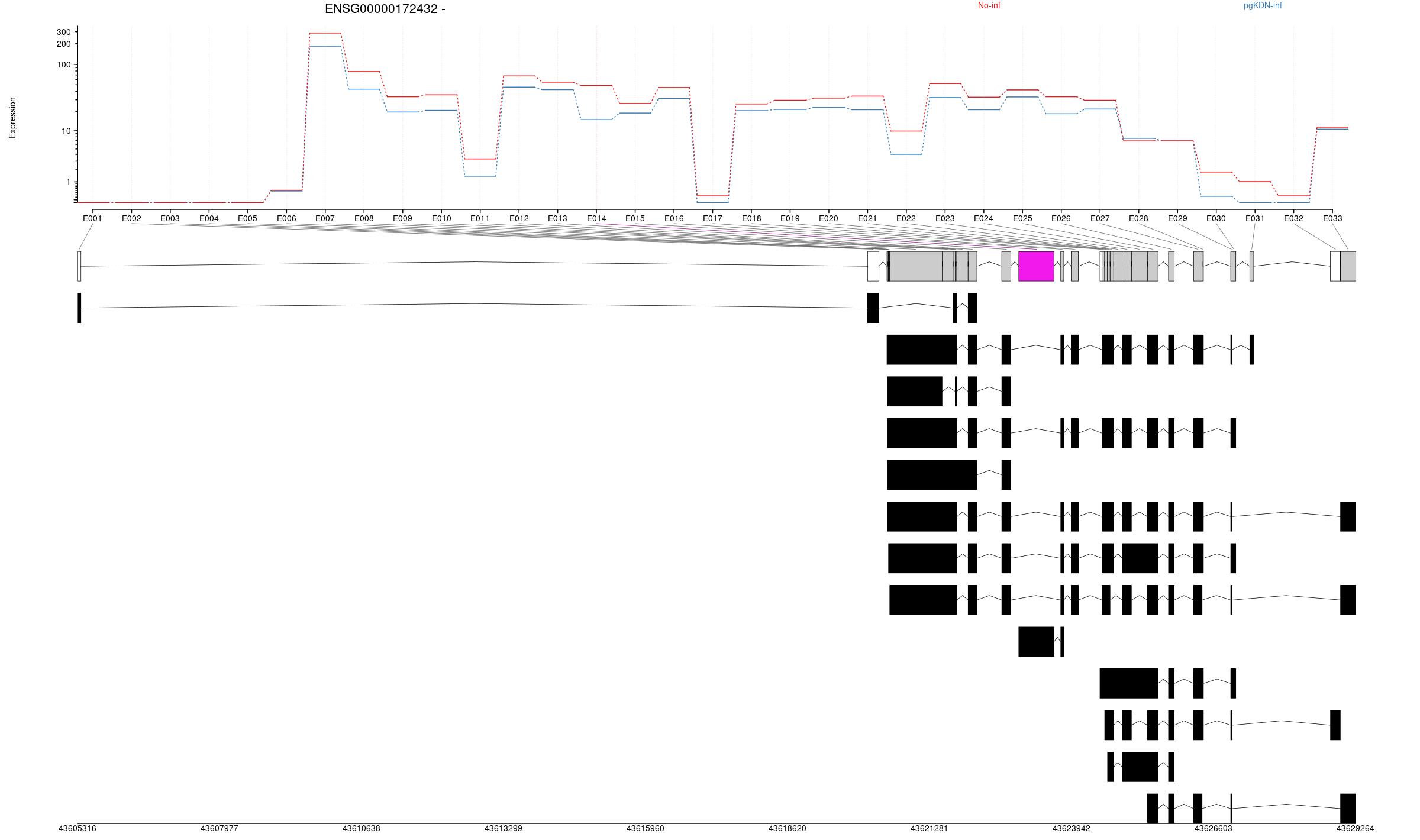Click exon label E031
This screenshot has width=1420, height=840.
[1255, 218]
